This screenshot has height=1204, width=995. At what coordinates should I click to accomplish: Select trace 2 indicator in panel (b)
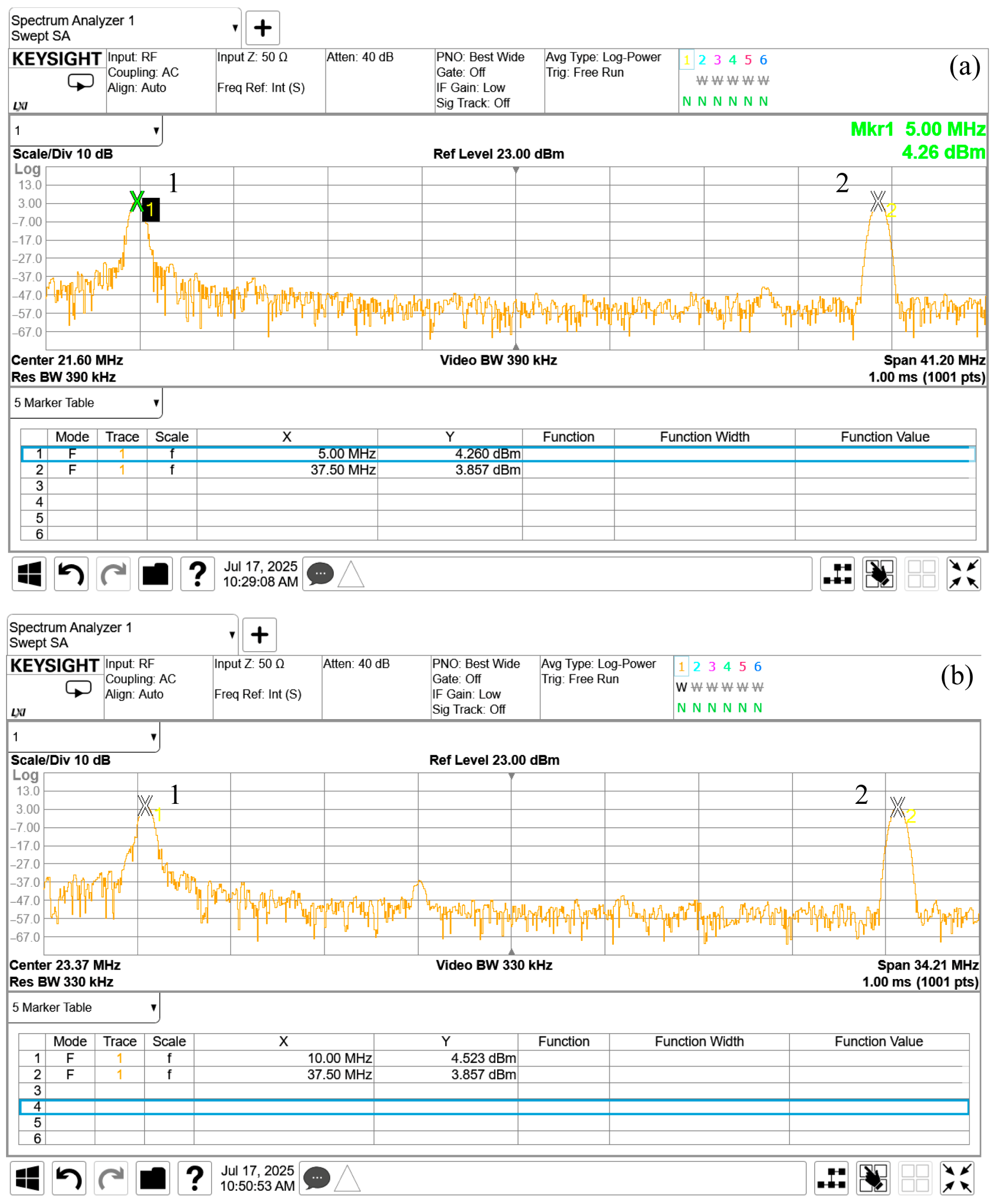click(x=697, y=666)
